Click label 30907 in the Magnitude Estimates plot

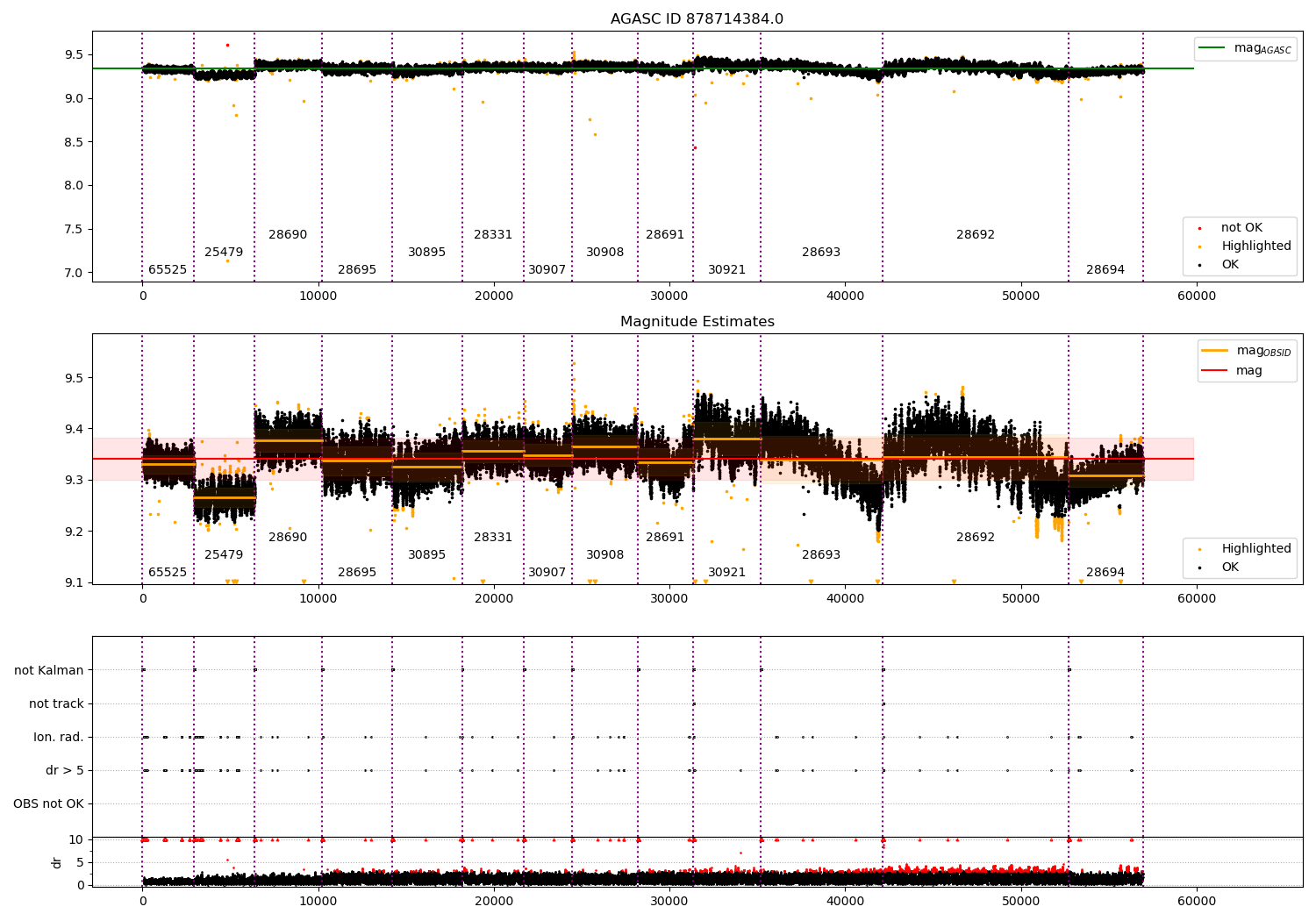[x=547, y=573]
